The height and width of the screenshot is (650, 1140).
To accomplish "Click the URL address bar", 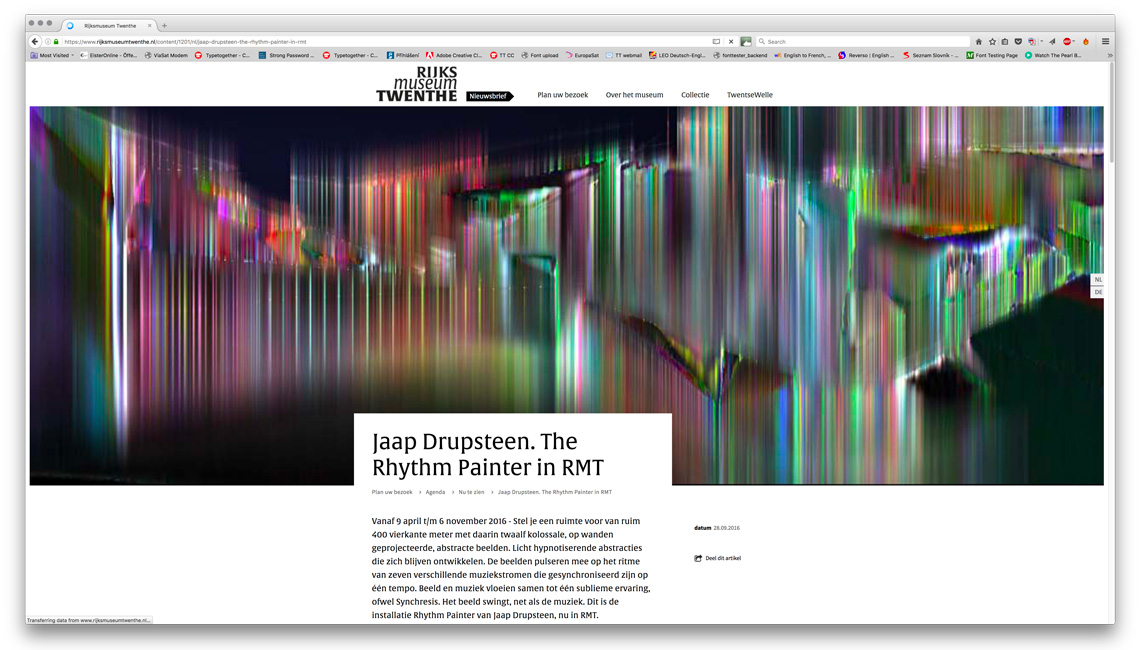I will pyautogui.click(x=385, y=41).
